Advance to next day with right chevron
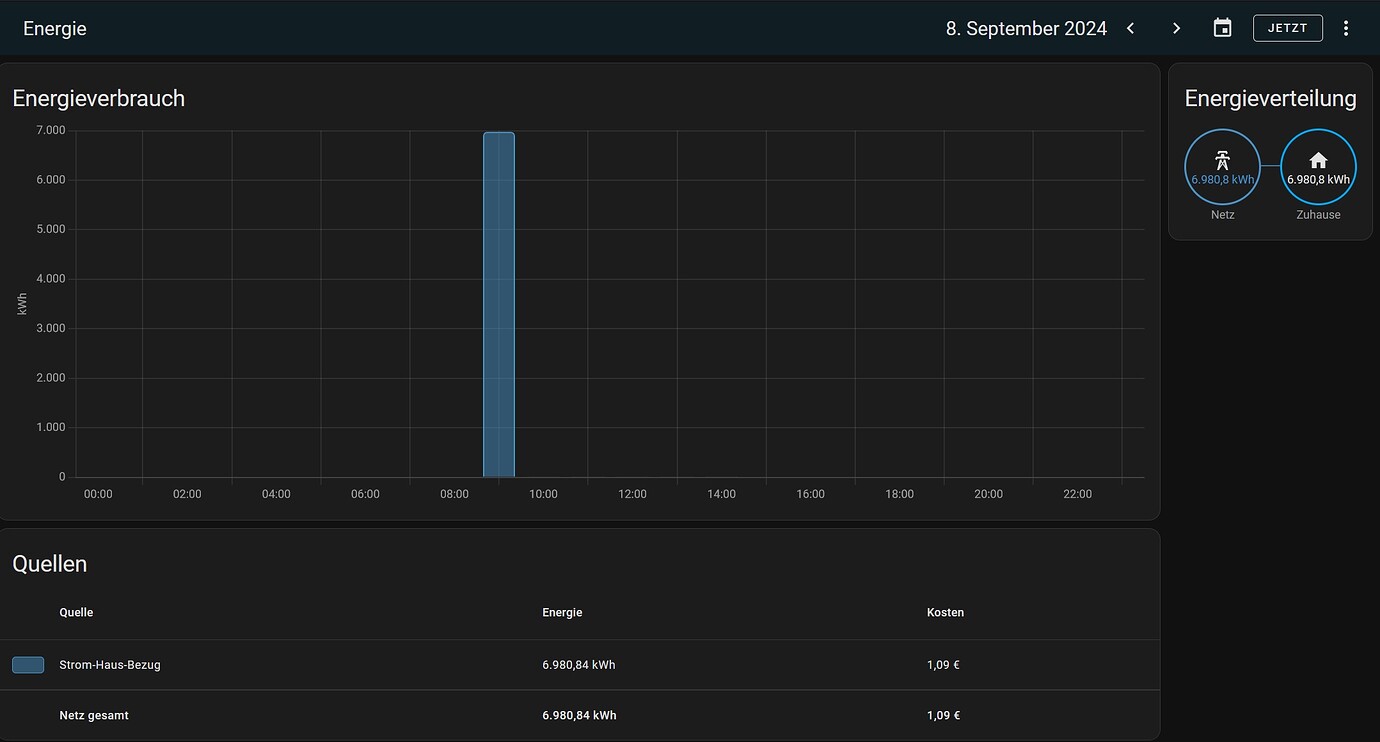Image resolution: width=1380 pixels, height=742 pixels. pos(1176,28)
